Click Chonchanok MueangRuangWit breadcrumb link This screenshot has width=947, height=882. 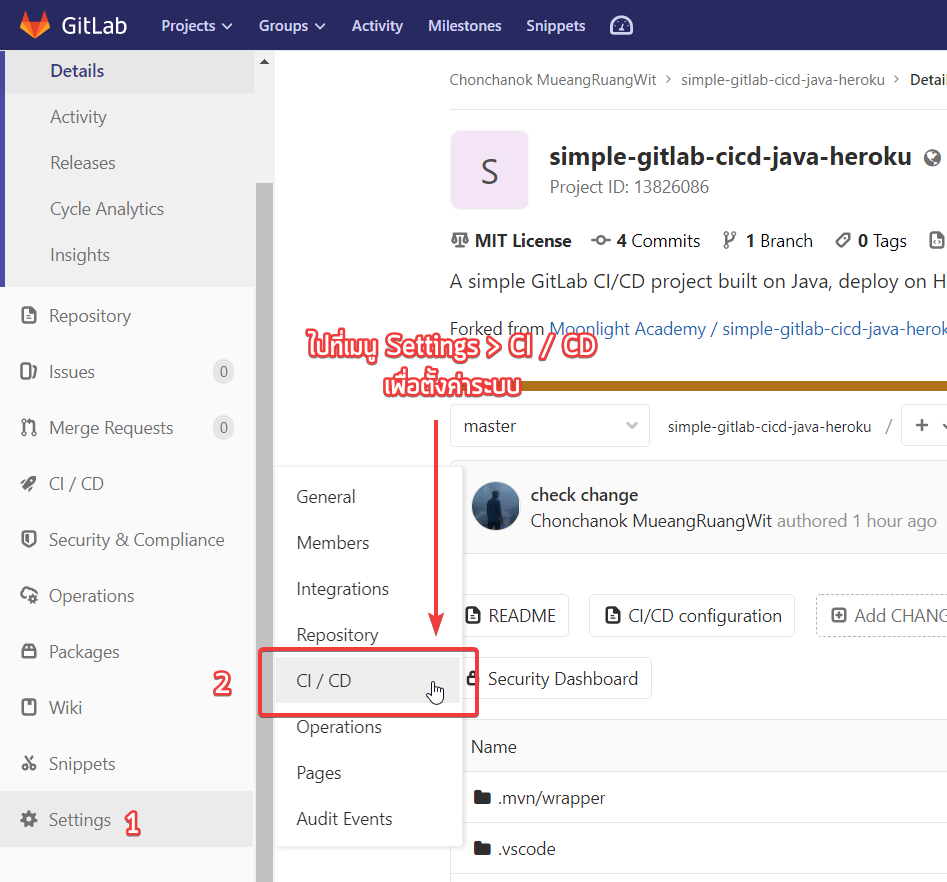552,80
